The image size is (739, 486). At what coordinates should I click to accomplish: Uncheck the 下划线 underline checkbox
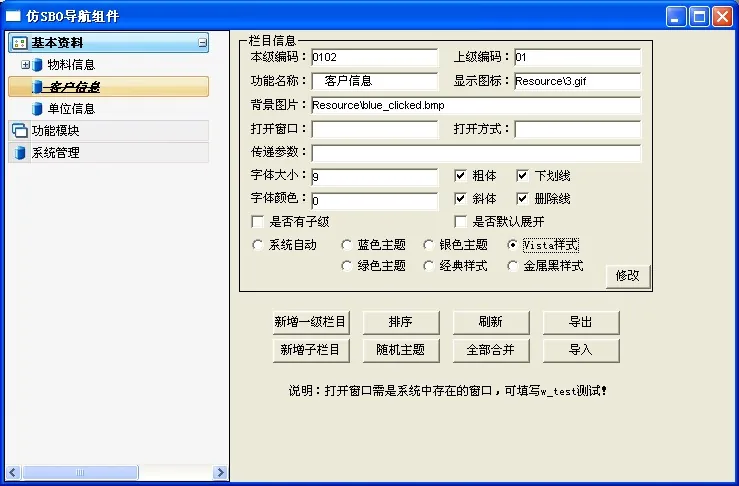522,176
